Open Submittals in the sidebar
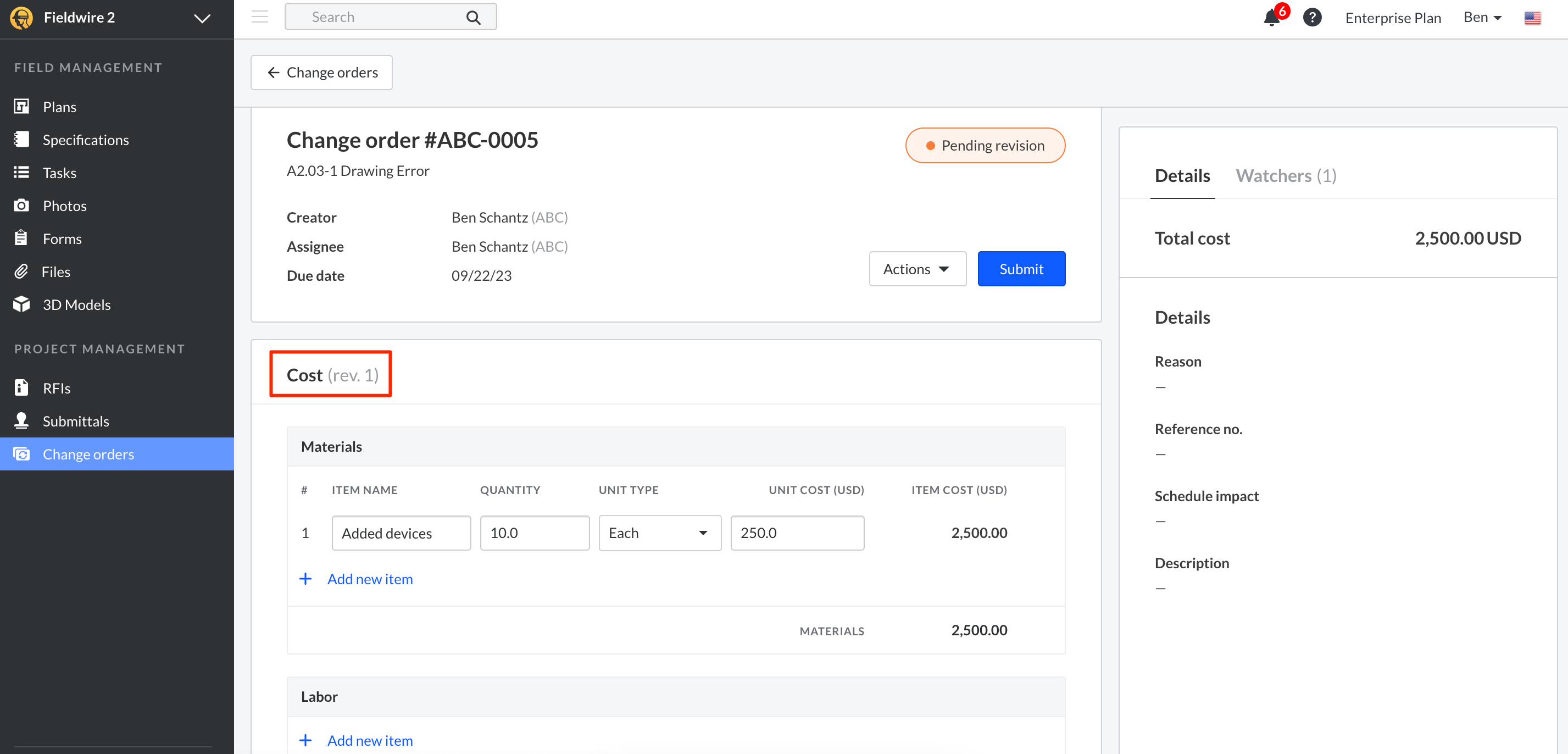Viewport: 1568px width, 754px height. [x=75, y=421]
